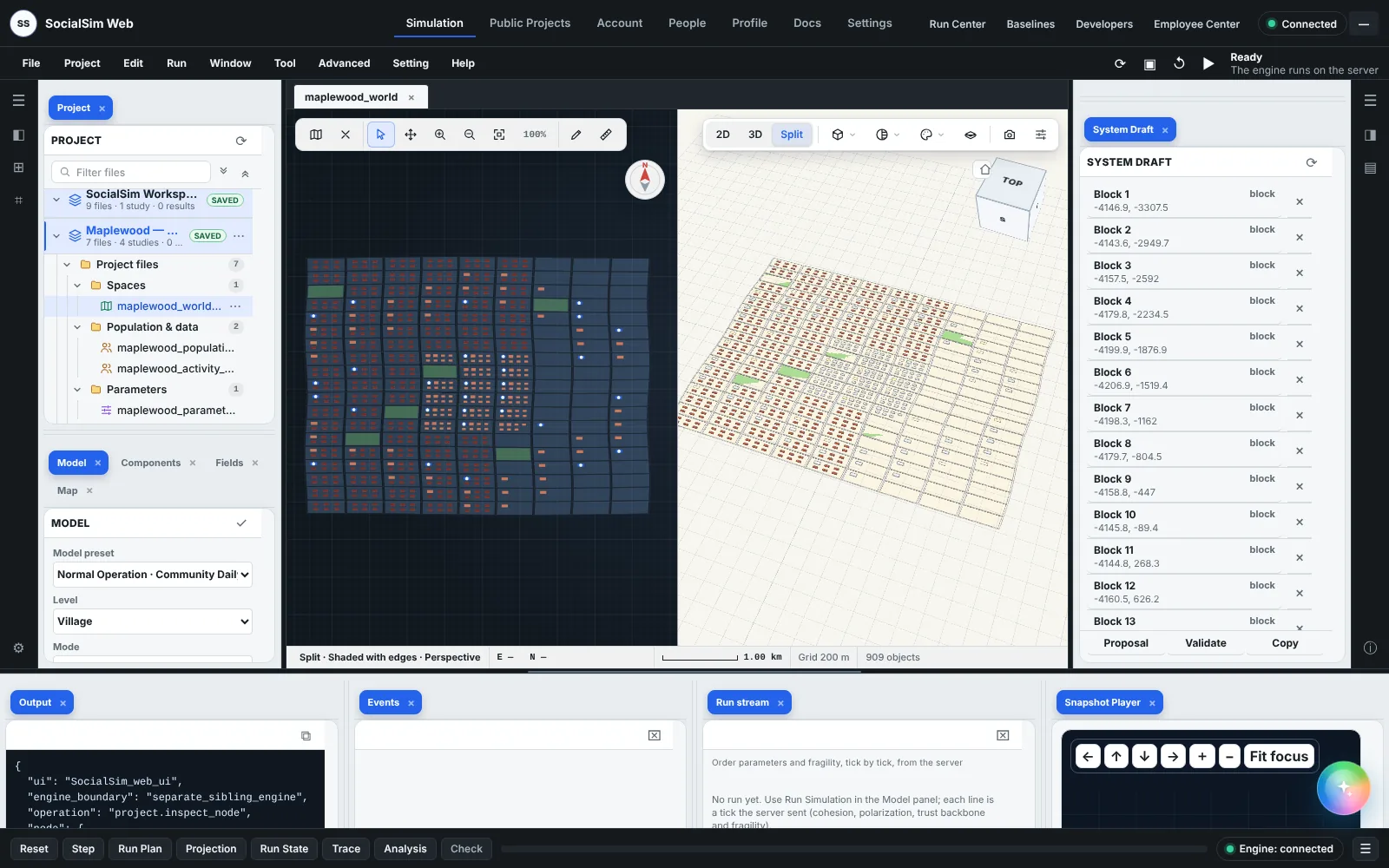Open the view settings sliders icon
Screen dimensions: 1389x868
tap(1041, 135)
